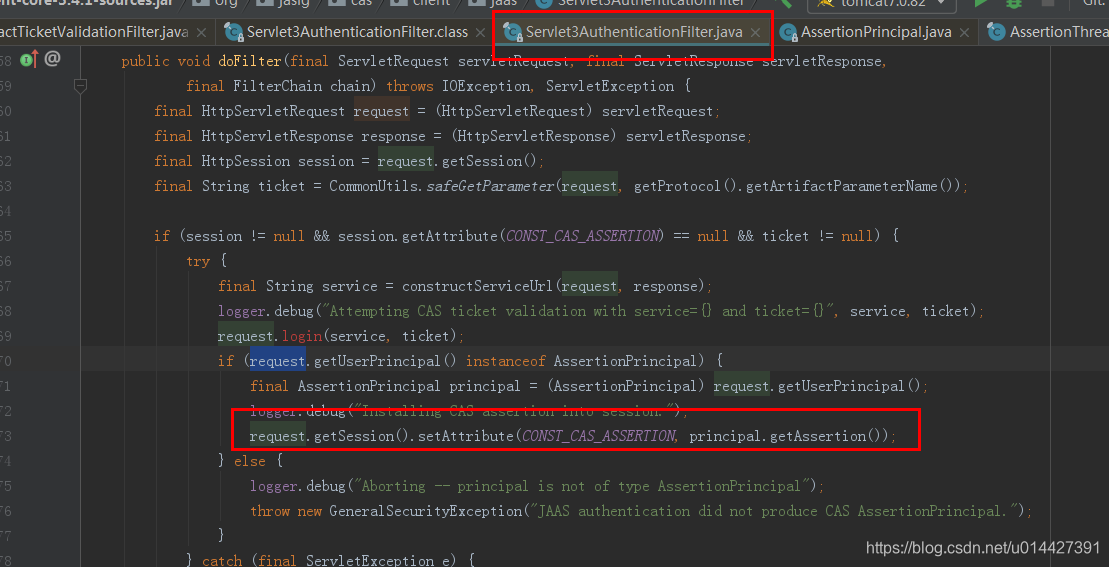Click file icon on Servlet3AuthenticationFilter.java tab

511,32
